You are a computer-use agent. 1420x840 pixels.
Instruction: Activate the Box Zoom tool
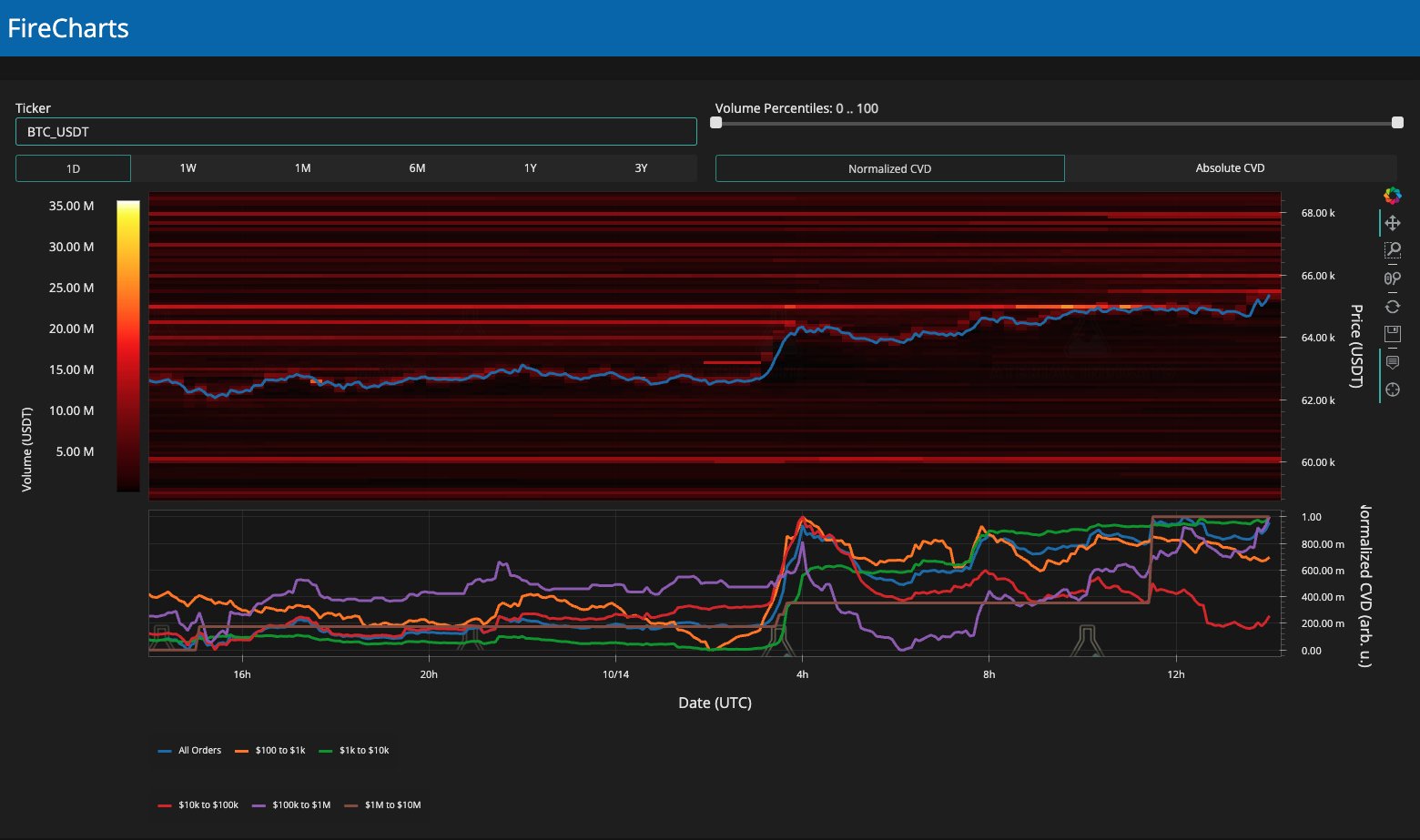(1392, 250)
